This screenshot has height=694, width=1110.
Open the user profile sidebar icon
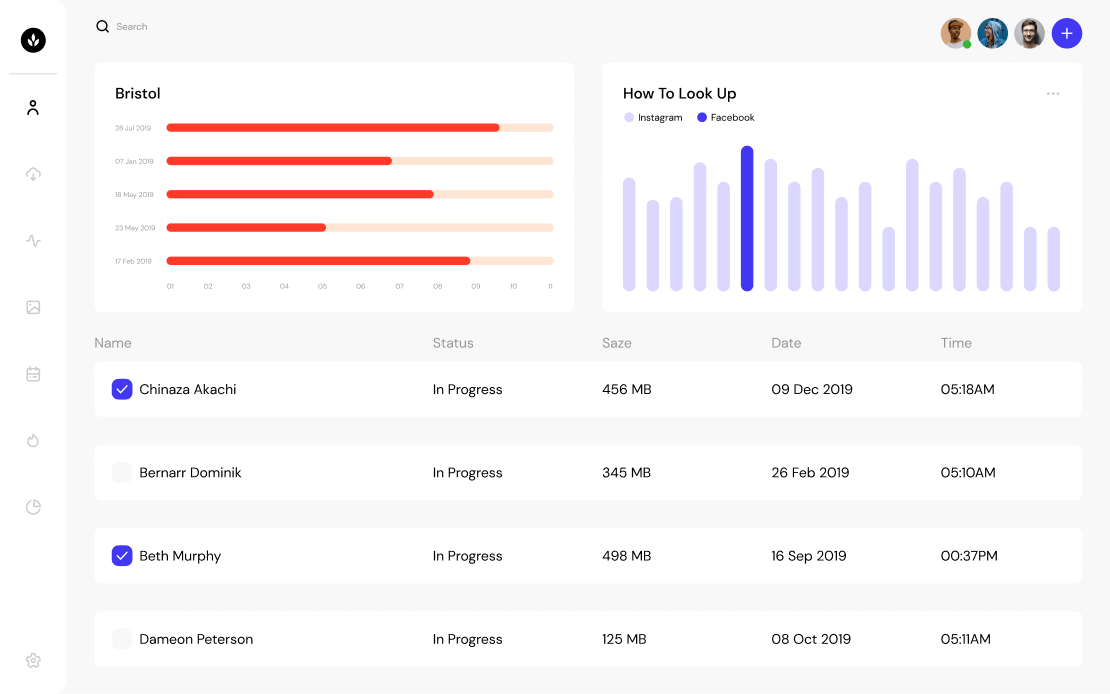click(x=33, y=108)
